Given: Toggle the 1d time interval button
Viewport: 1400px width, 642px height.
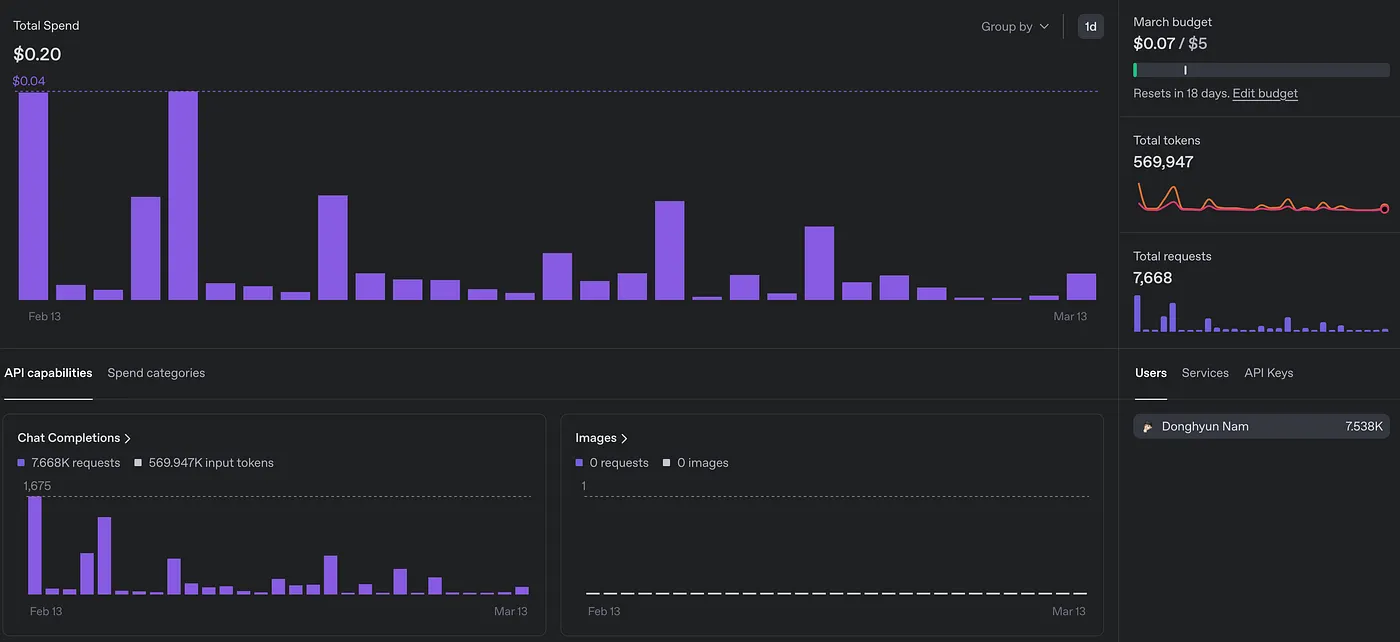Looking at the screenshot, I should (1090, 27).
